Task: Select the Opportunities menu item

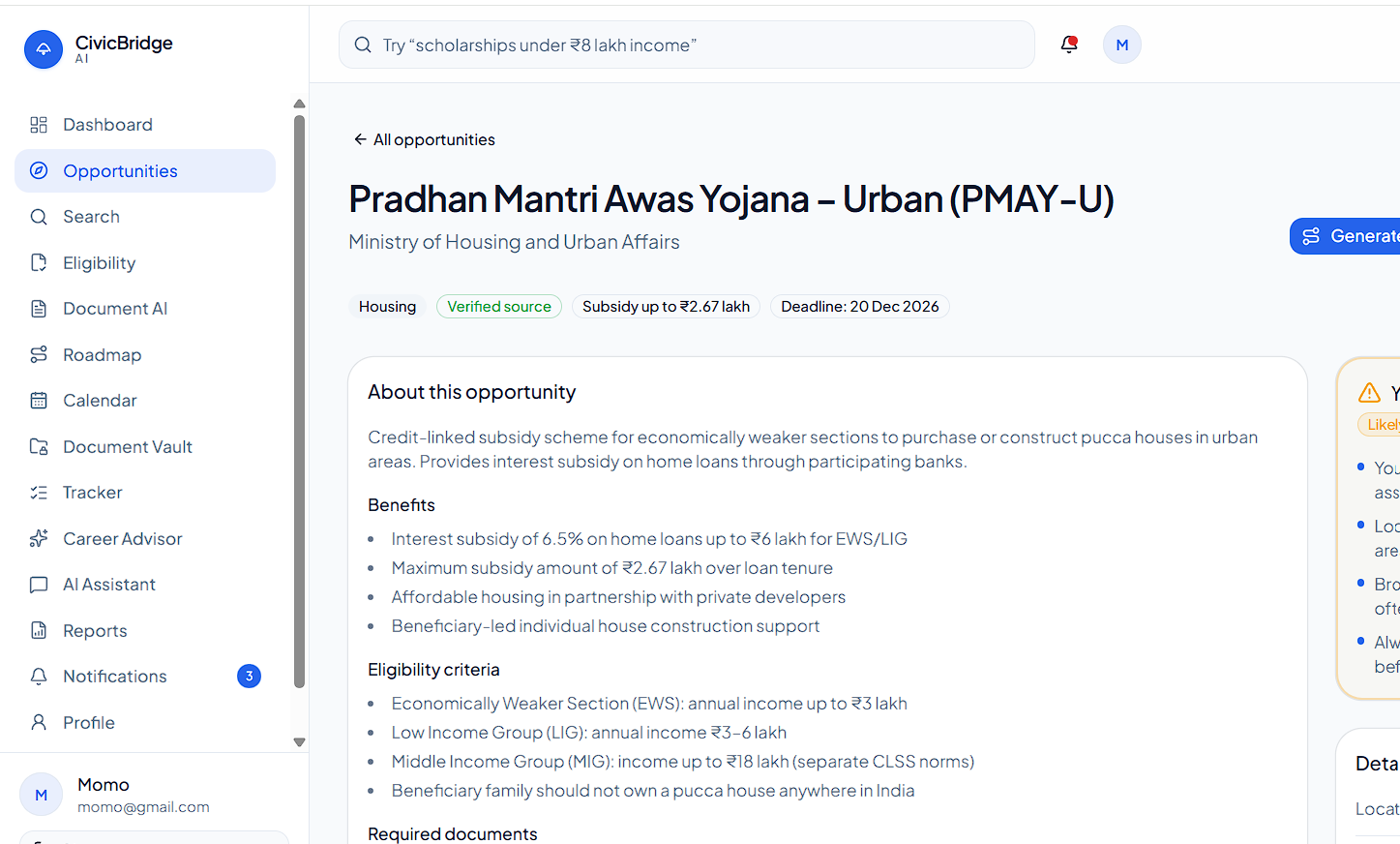Action: click(x=145, y=171)
